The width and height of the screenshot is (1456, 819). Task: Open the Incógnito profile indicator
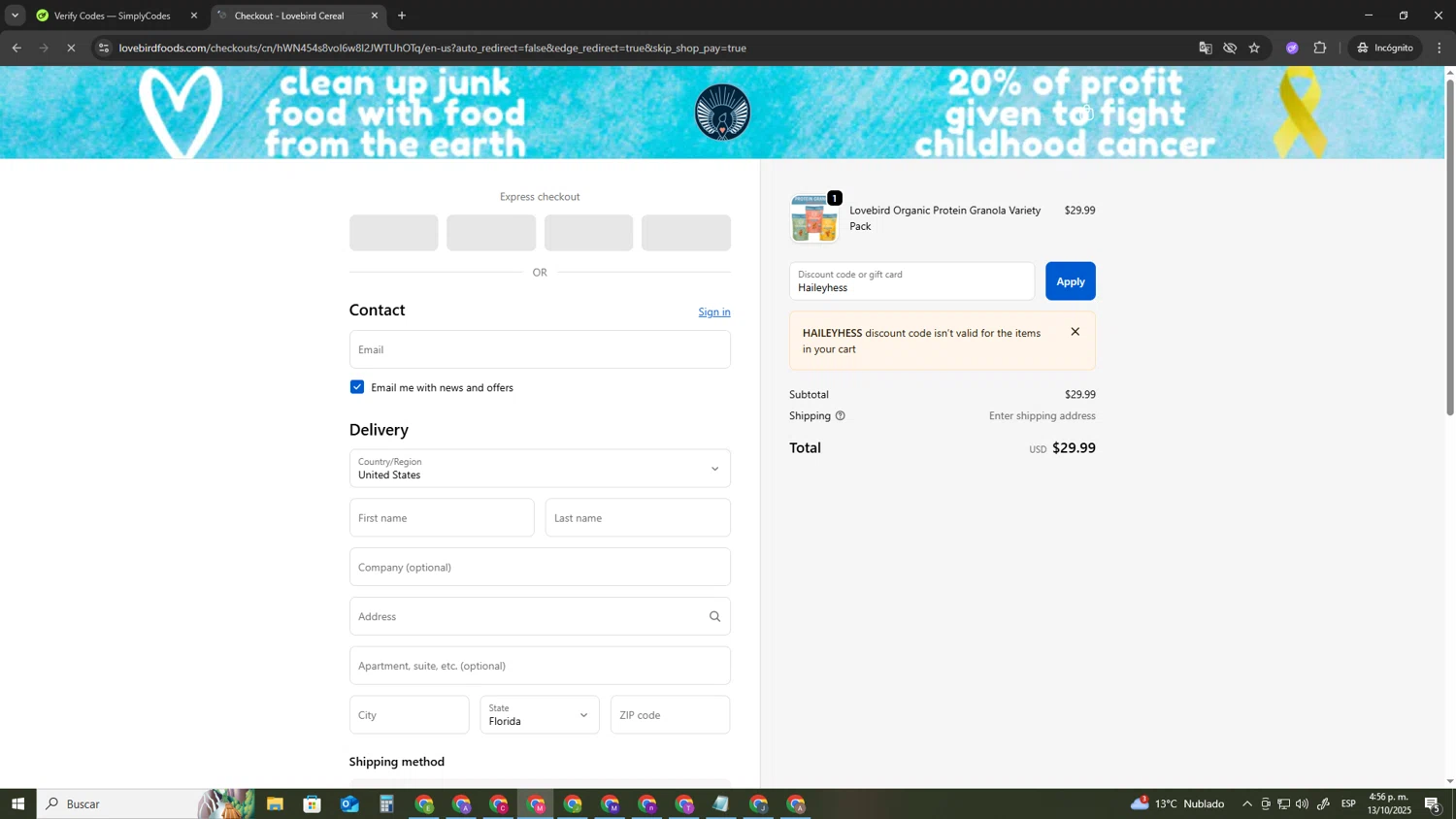point(1385,48)
